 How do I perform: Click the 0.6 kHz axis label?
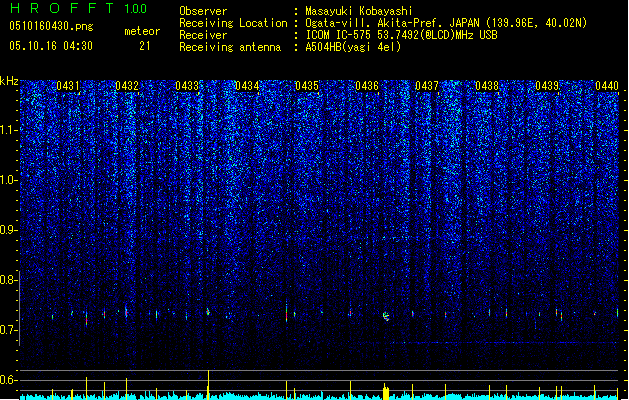coord(9,380)
